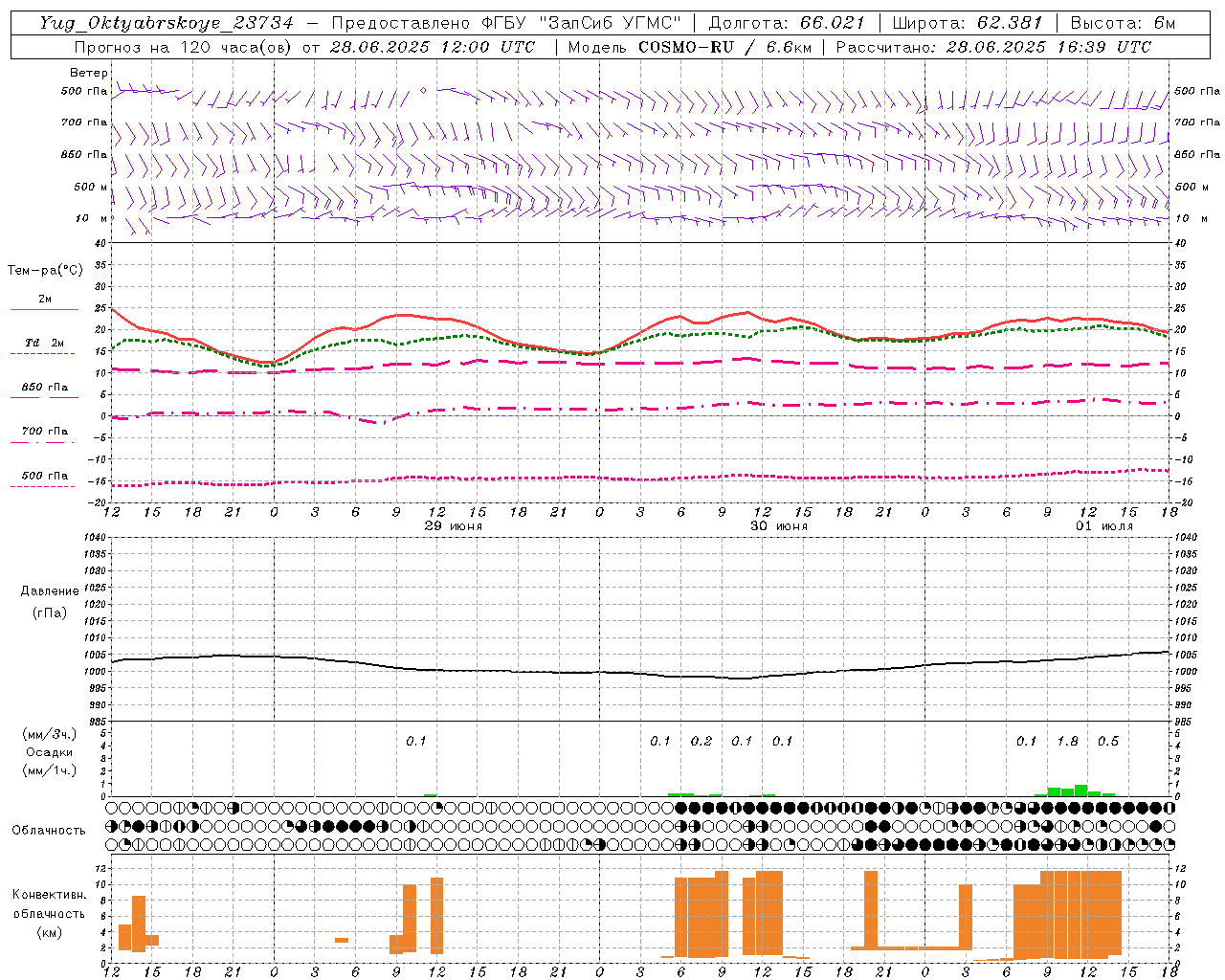Click the Широта: 62.381 value

[x=967, y=23]
